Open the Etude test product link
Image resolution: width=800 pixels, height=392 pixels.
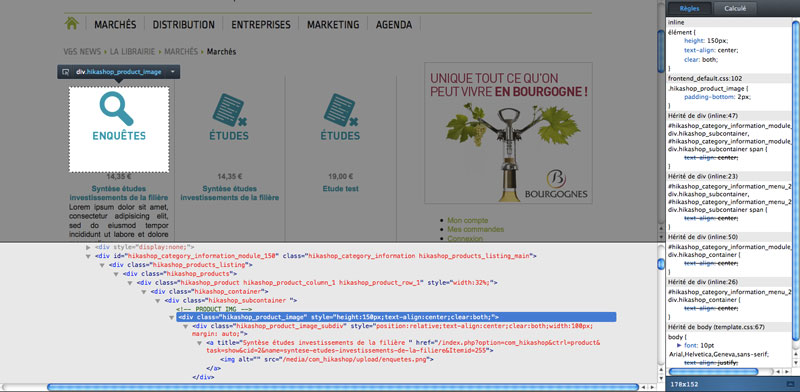(x=340, y=189)
